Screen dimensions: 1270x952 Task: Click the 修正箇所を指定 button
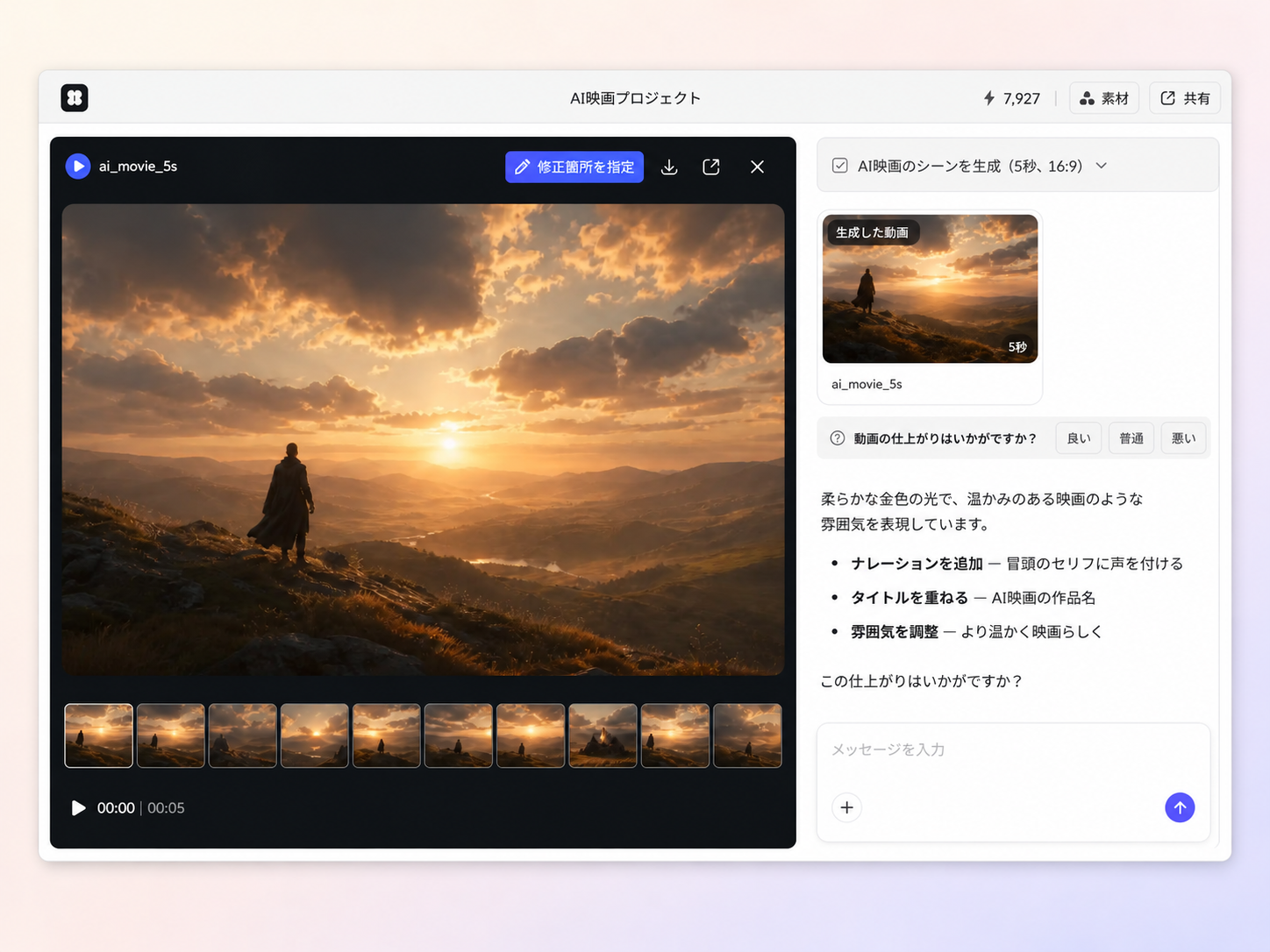coord(574,167)
